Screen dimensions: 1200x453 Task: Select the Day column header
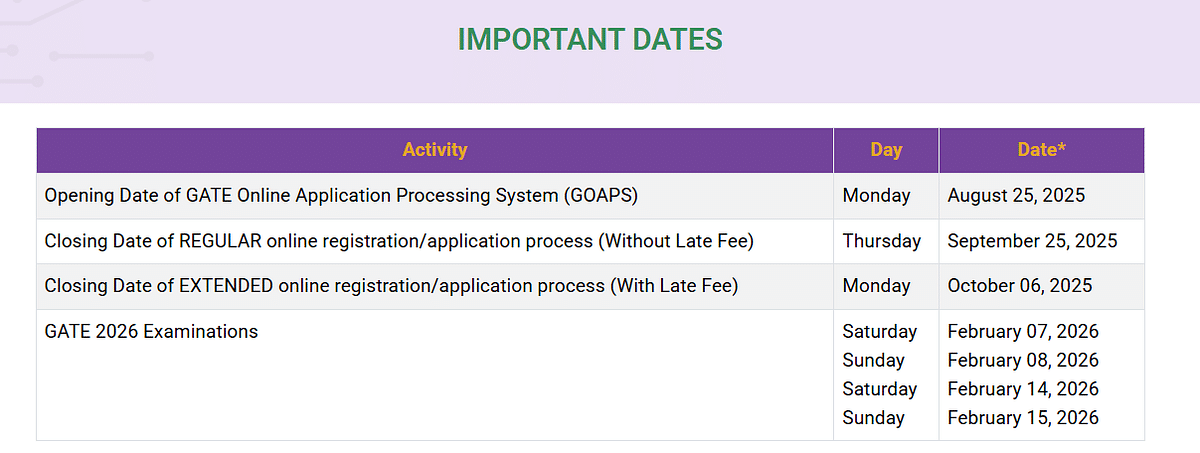886,150
